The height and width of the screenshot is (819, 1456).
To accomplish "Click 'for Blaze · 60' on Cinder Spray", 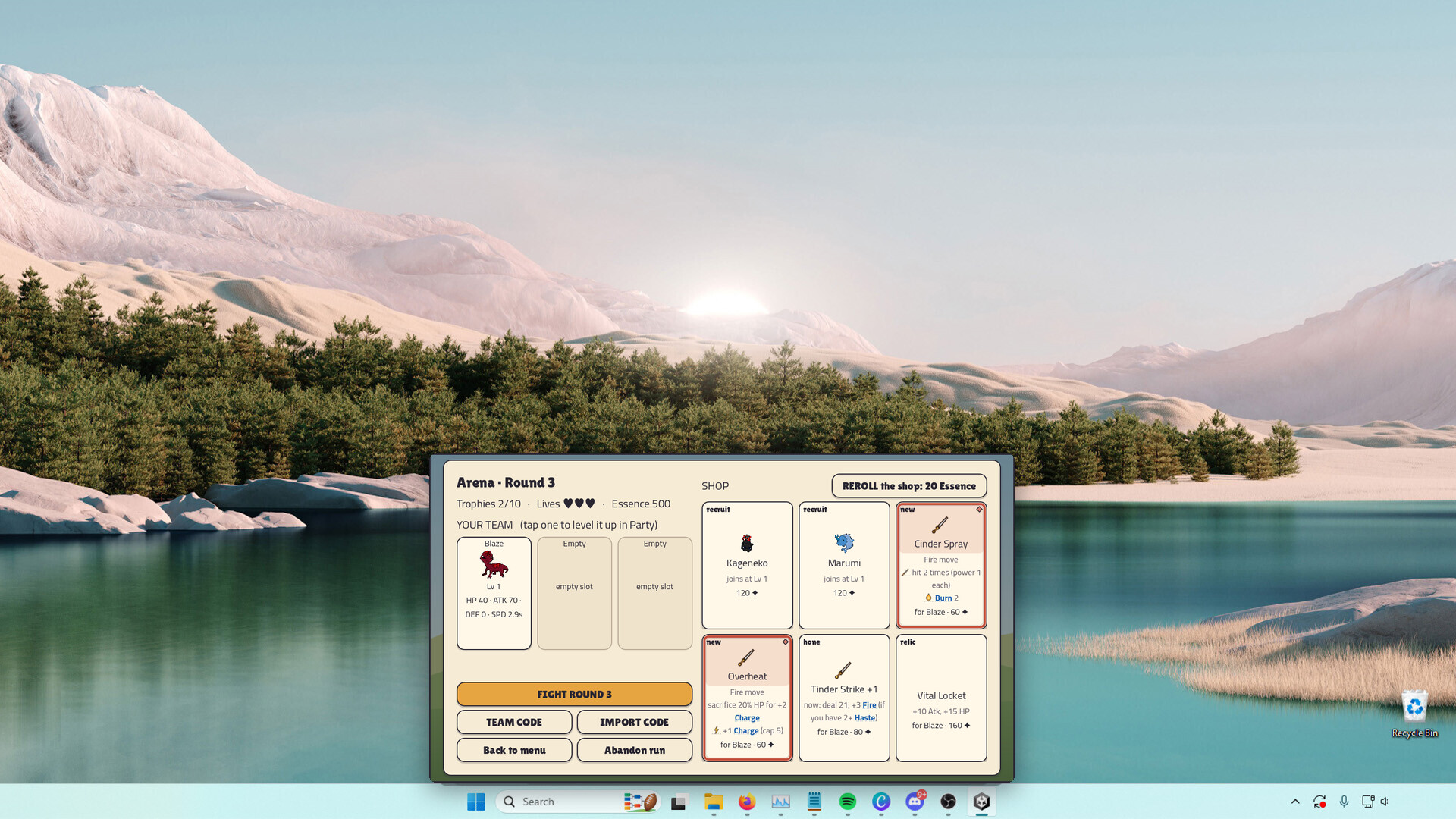I will tap(940, 612).
